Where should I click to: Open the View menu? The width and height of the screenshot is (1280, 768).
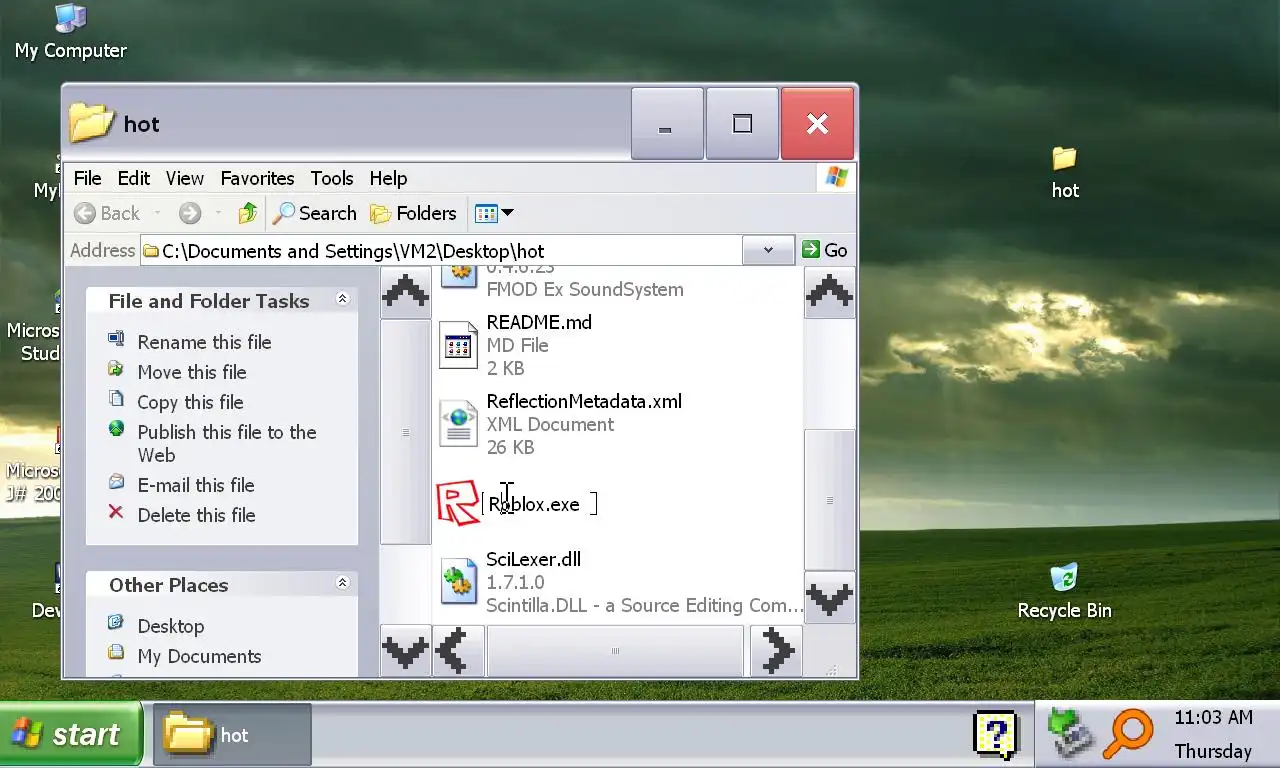point(185,178)
